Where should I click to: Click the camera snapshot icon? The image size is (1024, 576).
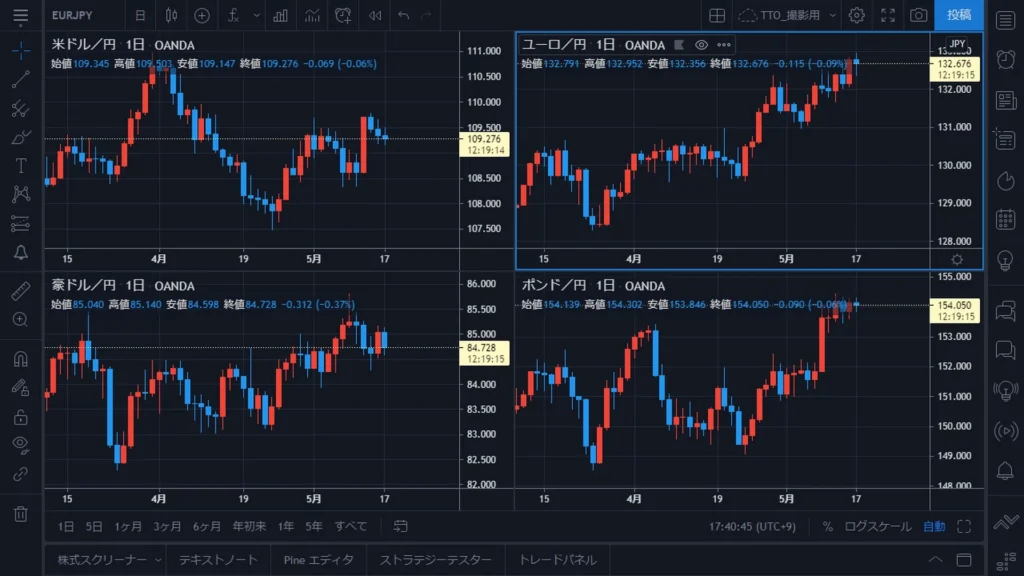pos(918,15)
